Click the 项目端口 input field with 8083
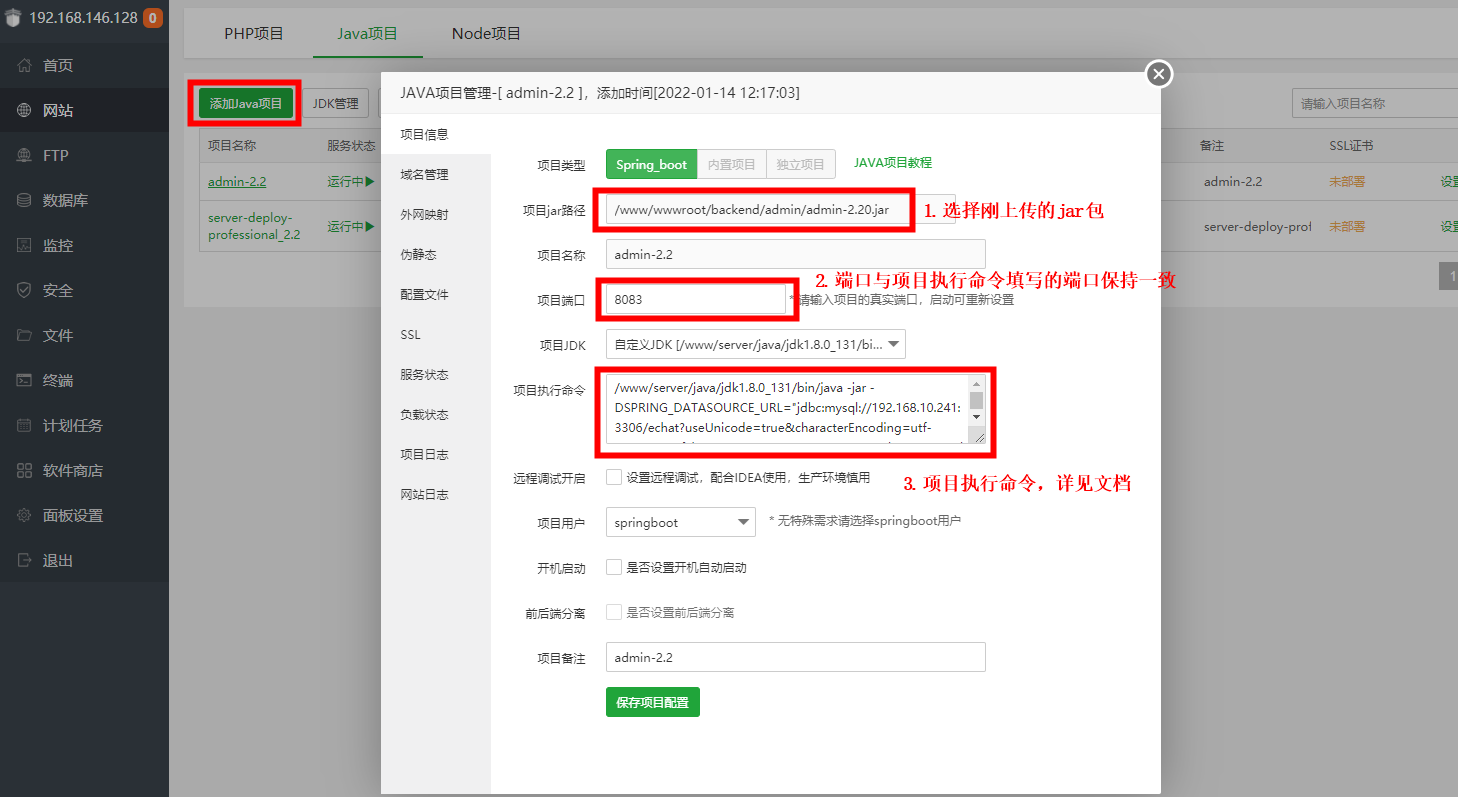This screenshot has height=797, width=1458. [x=695, y=299]
